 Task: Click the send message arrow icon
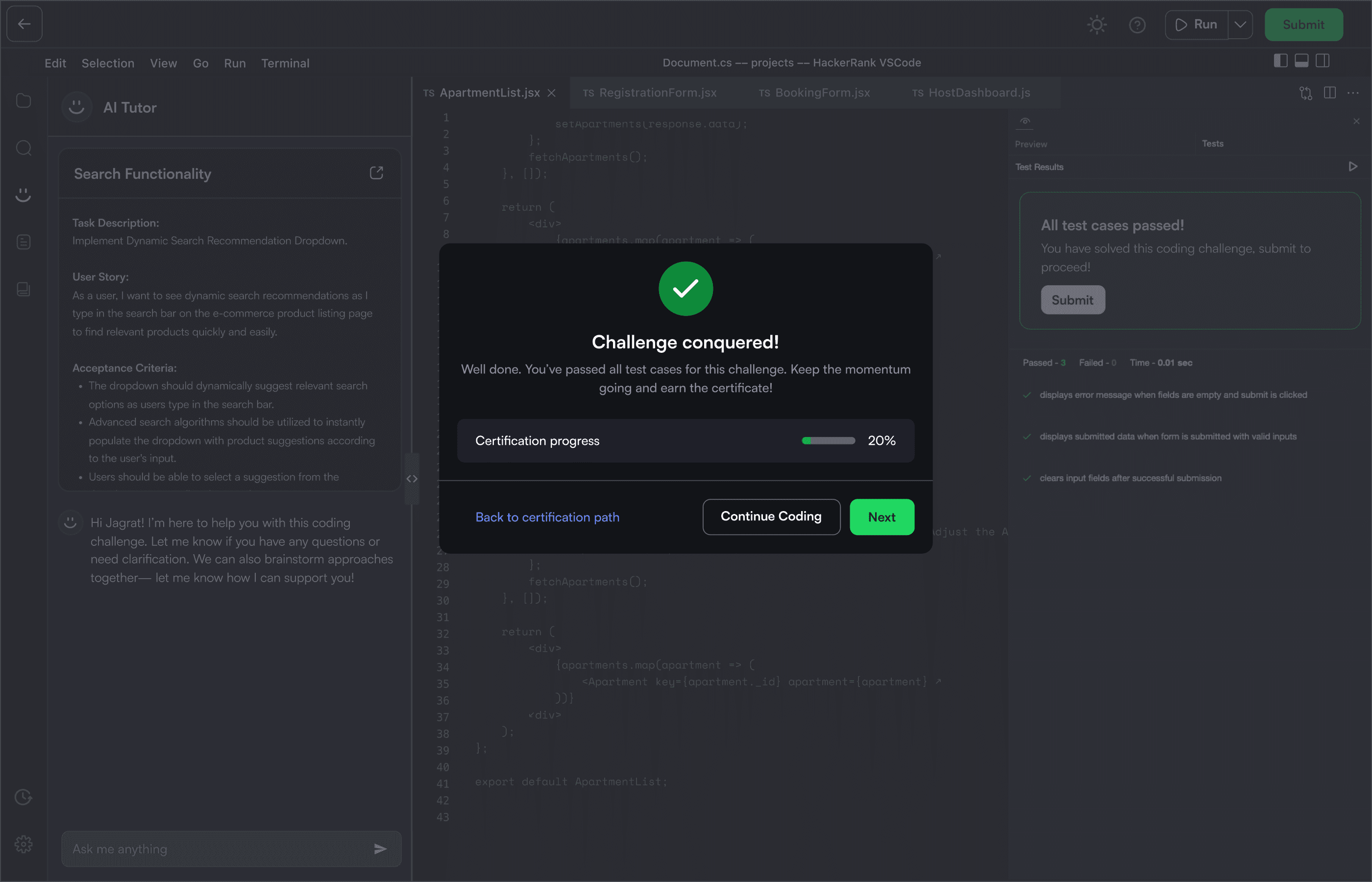pyautogui.click(x=380, y=849)
